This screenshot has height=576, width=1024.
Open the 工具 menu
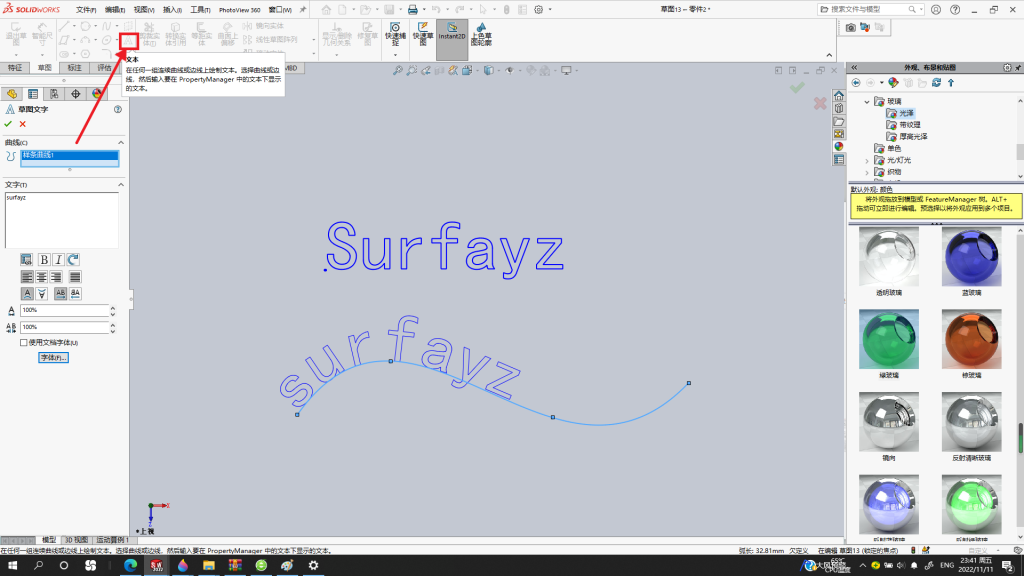(x=200, y=10)
